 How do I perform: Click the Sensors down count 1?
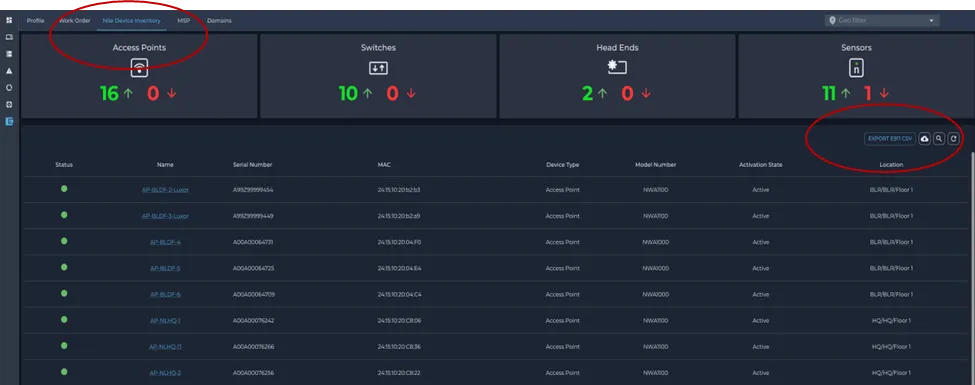coord(867,93)
